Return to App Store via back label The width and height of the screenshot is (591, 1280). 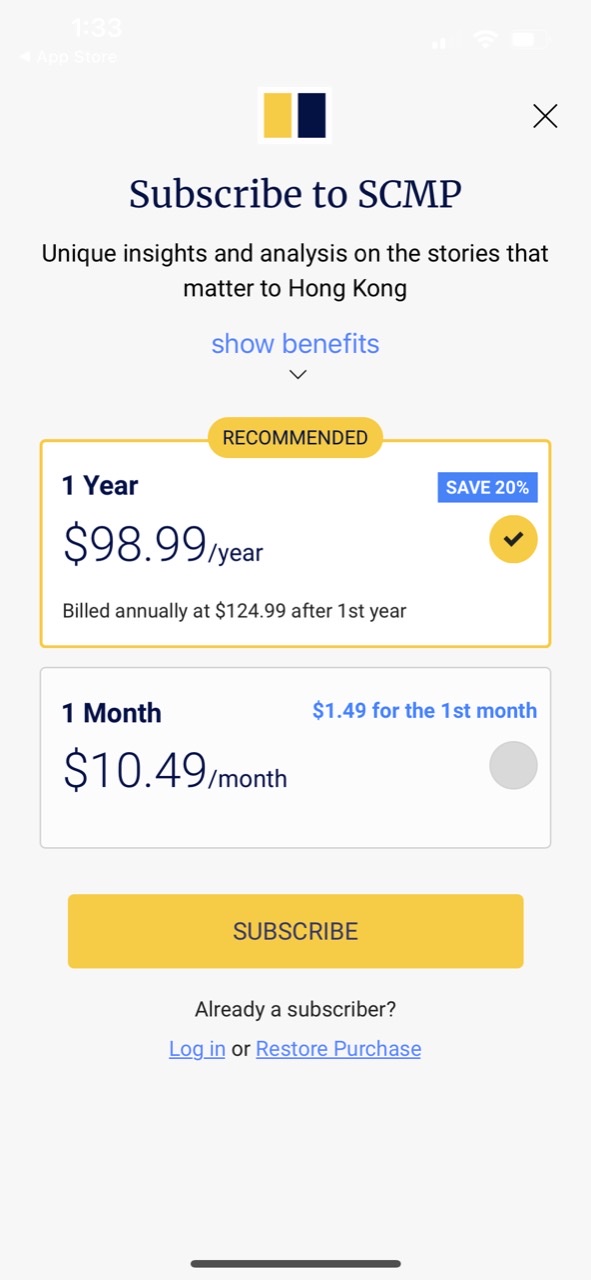coord(68,57)
